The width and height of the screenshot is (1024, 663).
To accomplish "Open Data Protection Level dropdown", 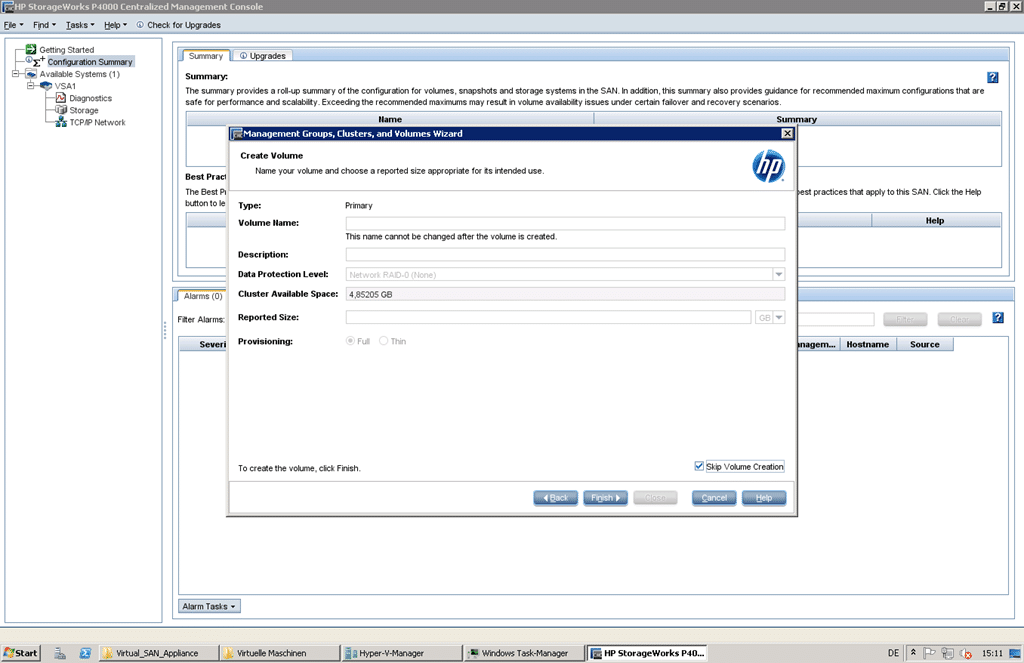I will coord(778,274).
